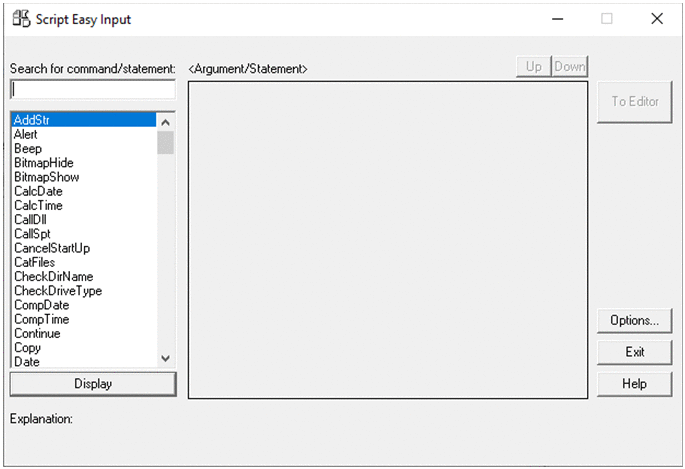Image resolution: width=685 pixels, height=469 pixels.
Task: Highlight CatFiles in the list
Action: click(83, 262)
